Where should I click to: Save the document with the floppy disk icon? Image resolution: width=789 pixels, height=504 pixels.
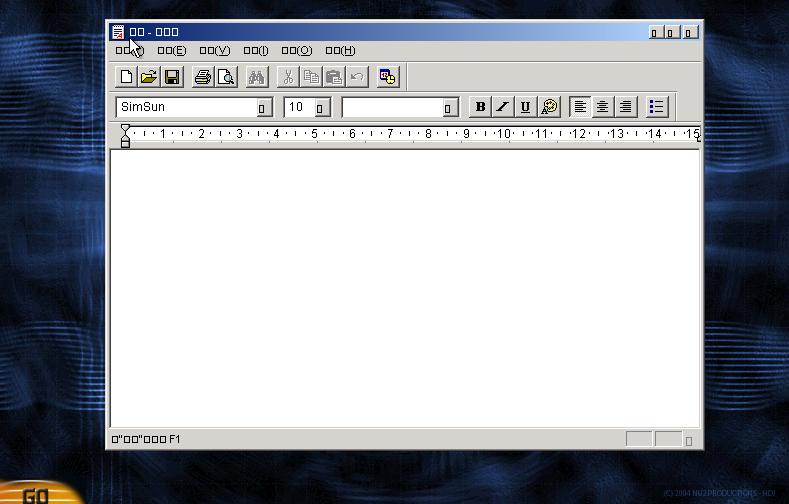172,77
